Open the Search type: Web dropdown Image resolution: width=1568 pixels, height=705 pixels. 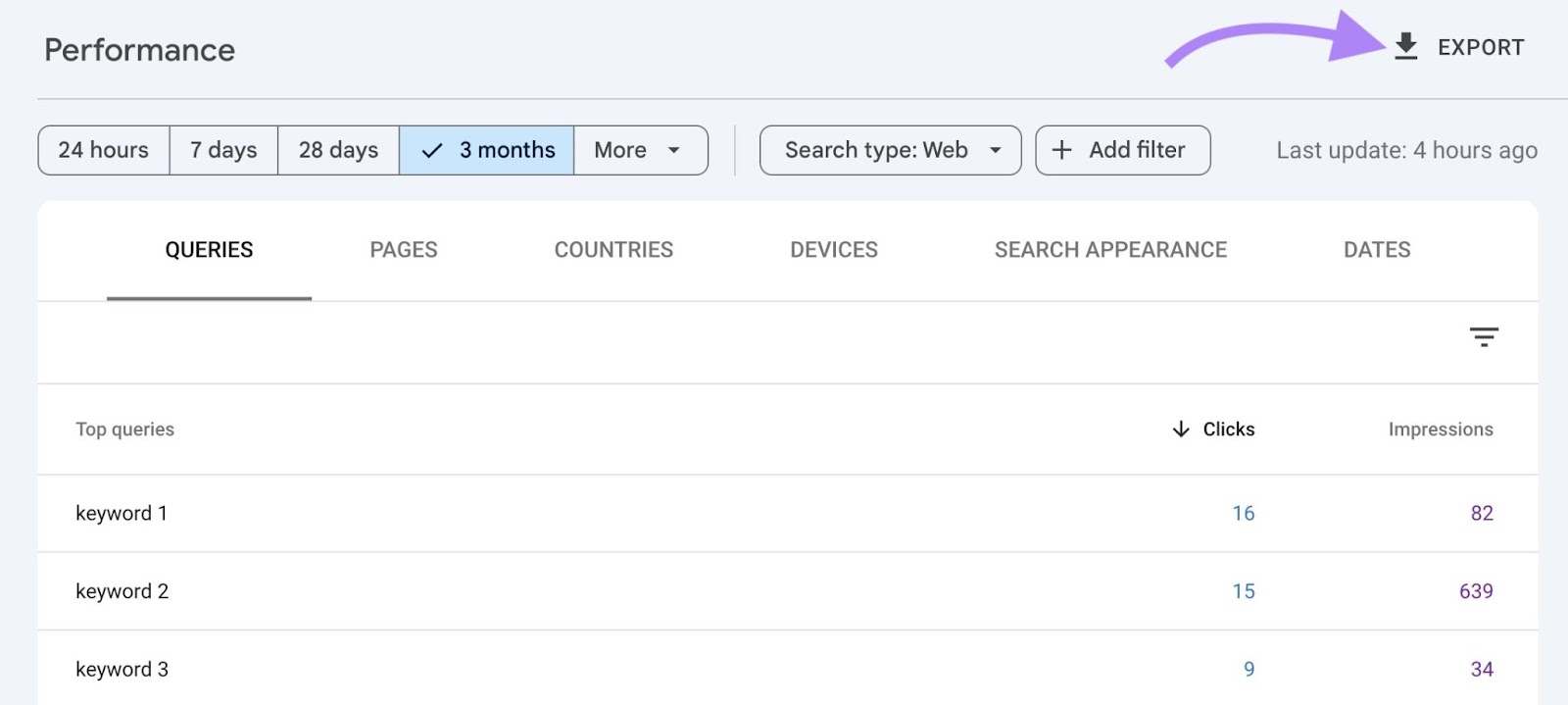click(890, 150)
